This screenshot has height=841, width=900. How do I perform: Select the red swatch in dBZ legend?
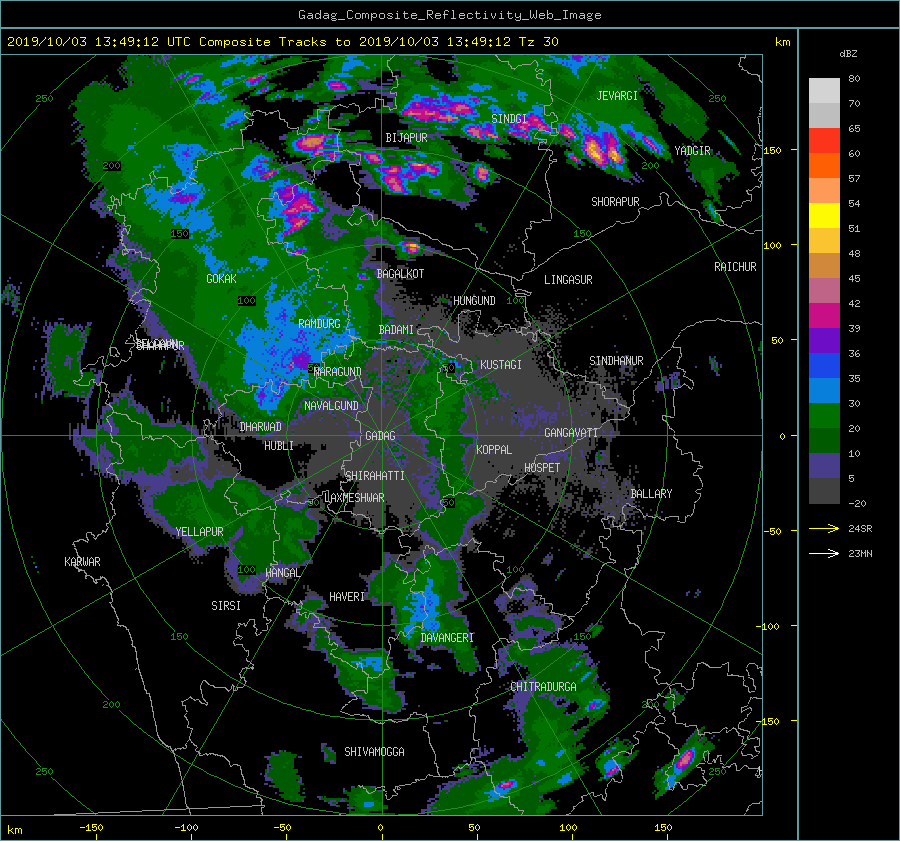coord(824,141)
